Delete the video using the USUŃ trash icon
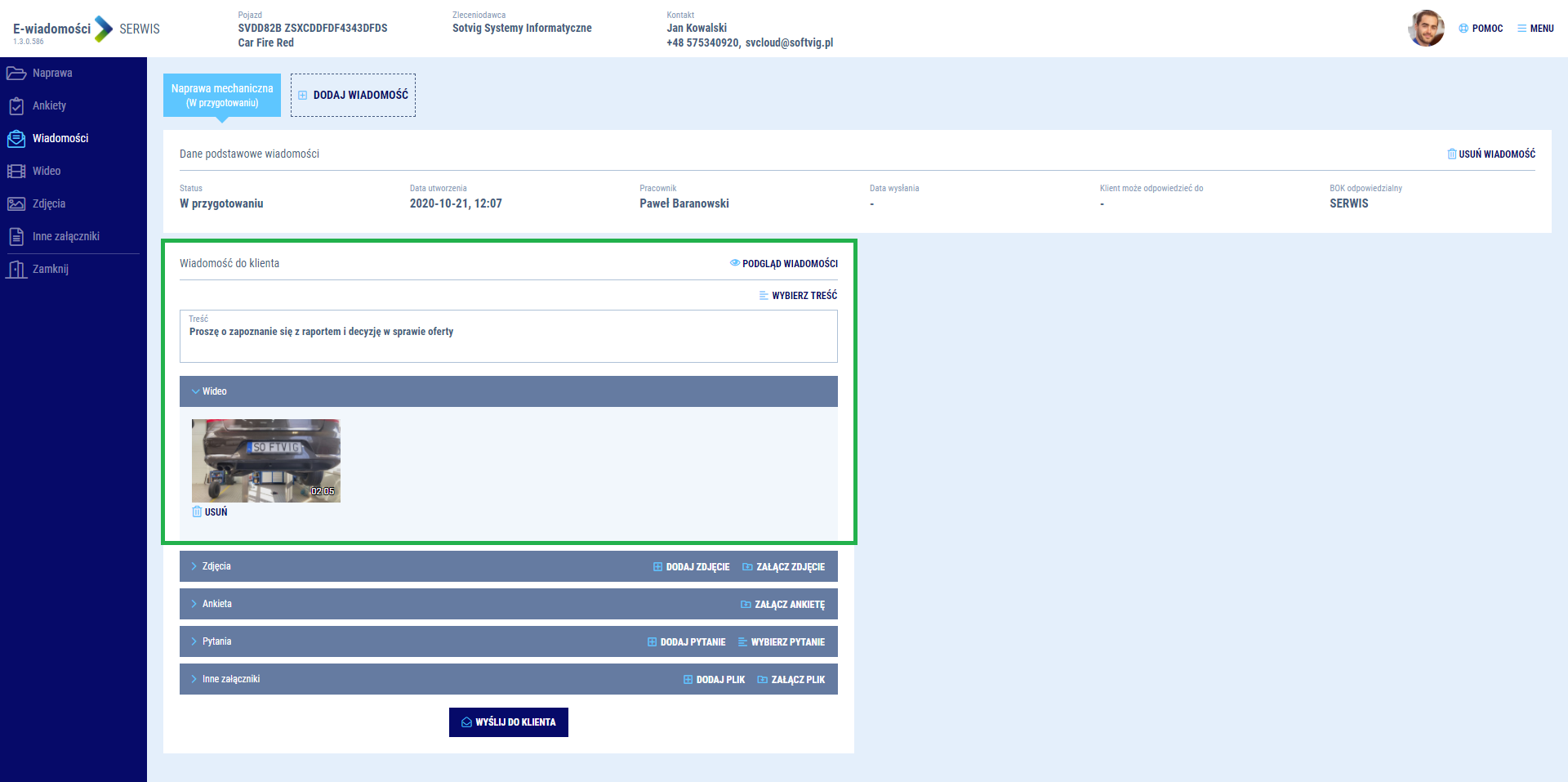 click(x=197, y=512)
